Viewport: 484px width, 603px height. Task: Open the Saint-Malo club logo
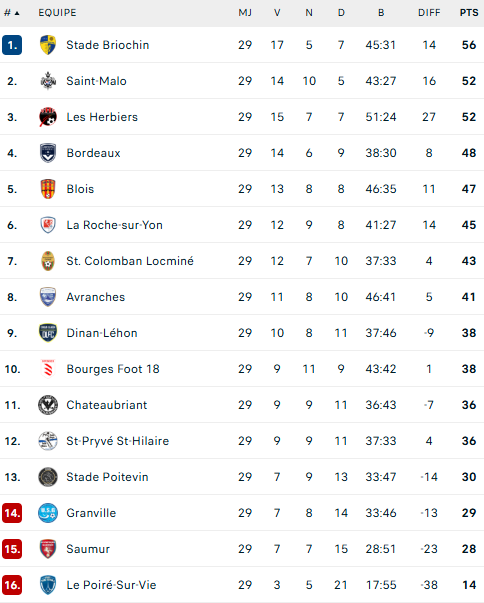point(48,81)
